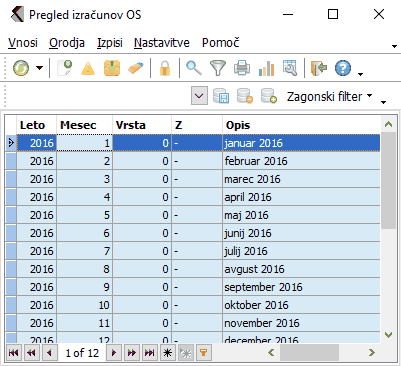The width and height of the screenshot is (401, 366).
Task: Click the green refresh icon
Action: [21, 68]
